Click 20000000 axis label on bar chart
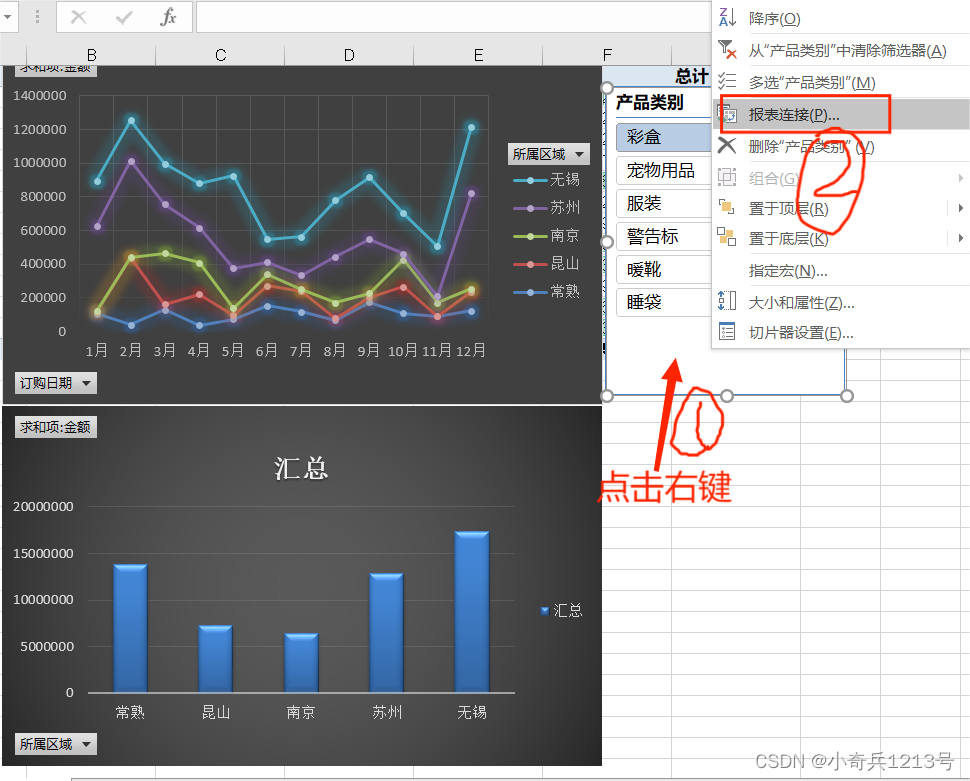The height and width of the screenshot is (781, 970). 43,507
